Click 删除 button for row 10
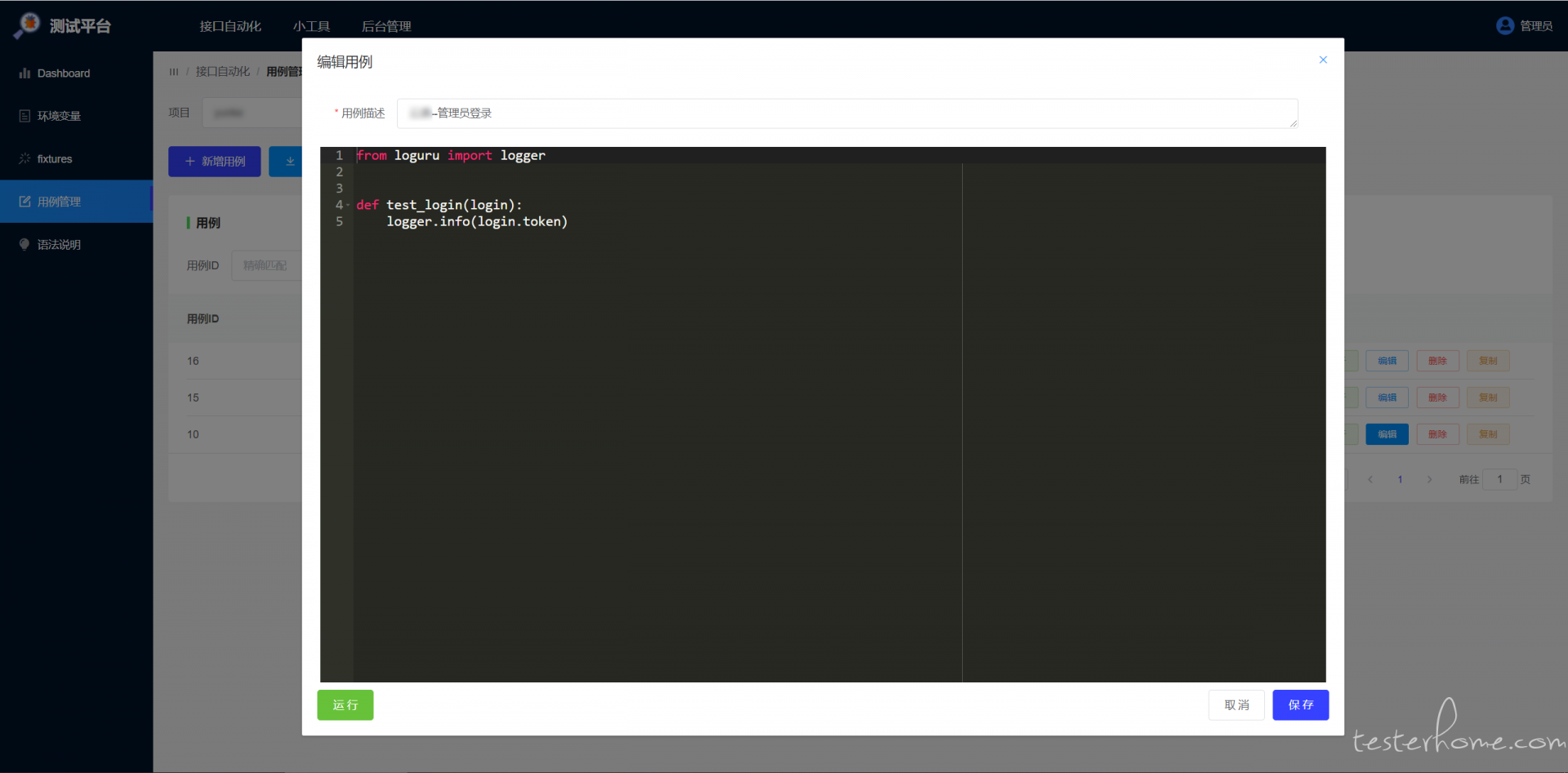The height and width of the screenshot is (773, 1568). (1437, 434)
